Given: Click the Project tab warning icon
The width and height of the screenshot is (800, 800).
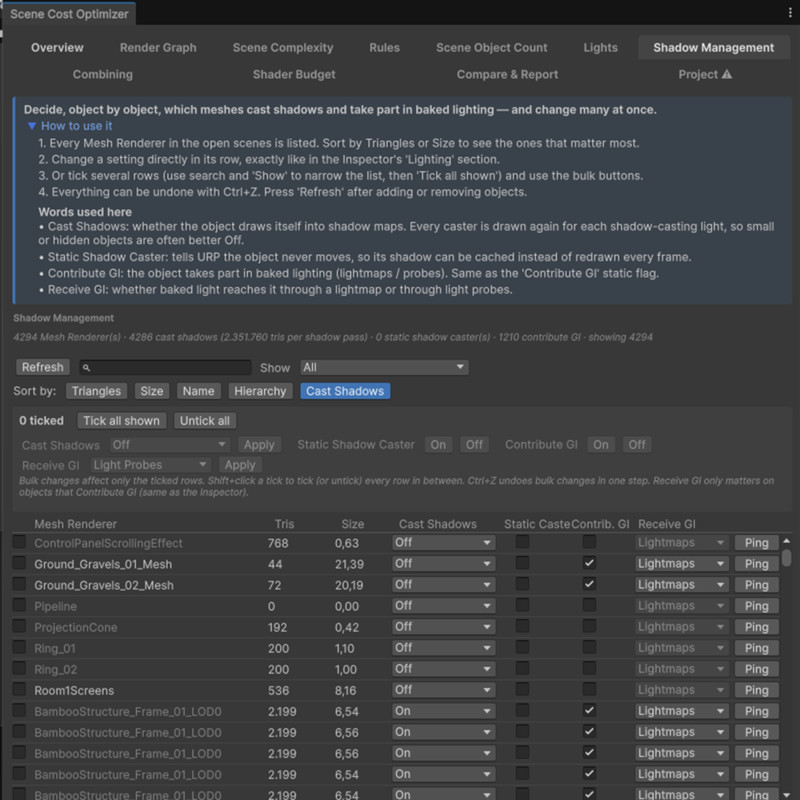Looking at the screenshot, I should (727, 74).
